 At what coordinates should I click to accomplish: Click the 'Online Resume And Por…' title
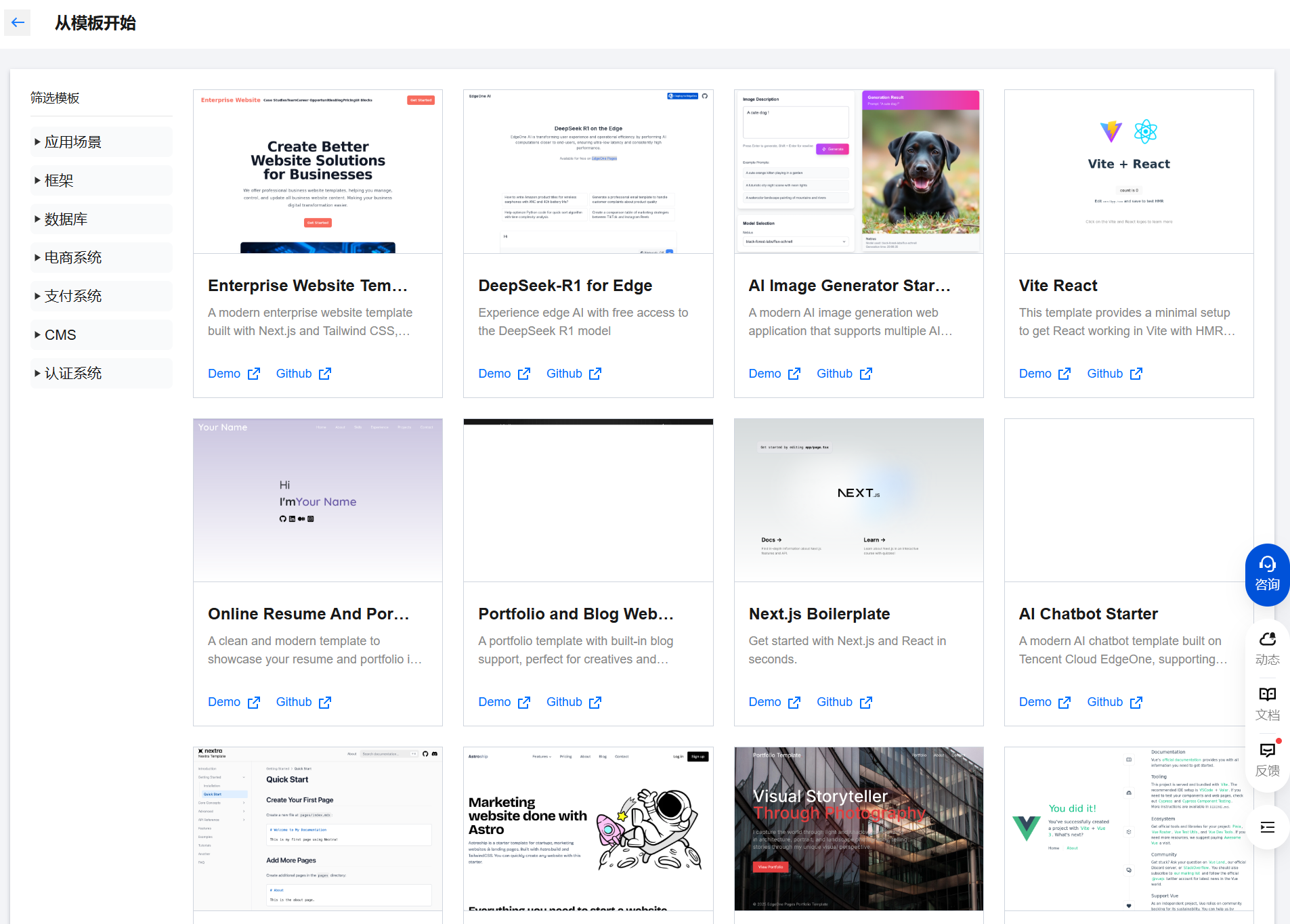point(308,614)
